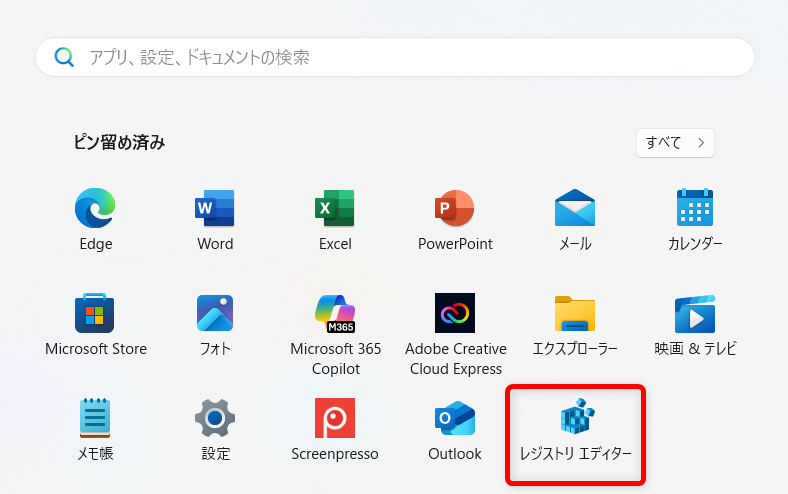Launch レジストリ エディター
The width and height of the screenshot is (788, 494).
576,416
